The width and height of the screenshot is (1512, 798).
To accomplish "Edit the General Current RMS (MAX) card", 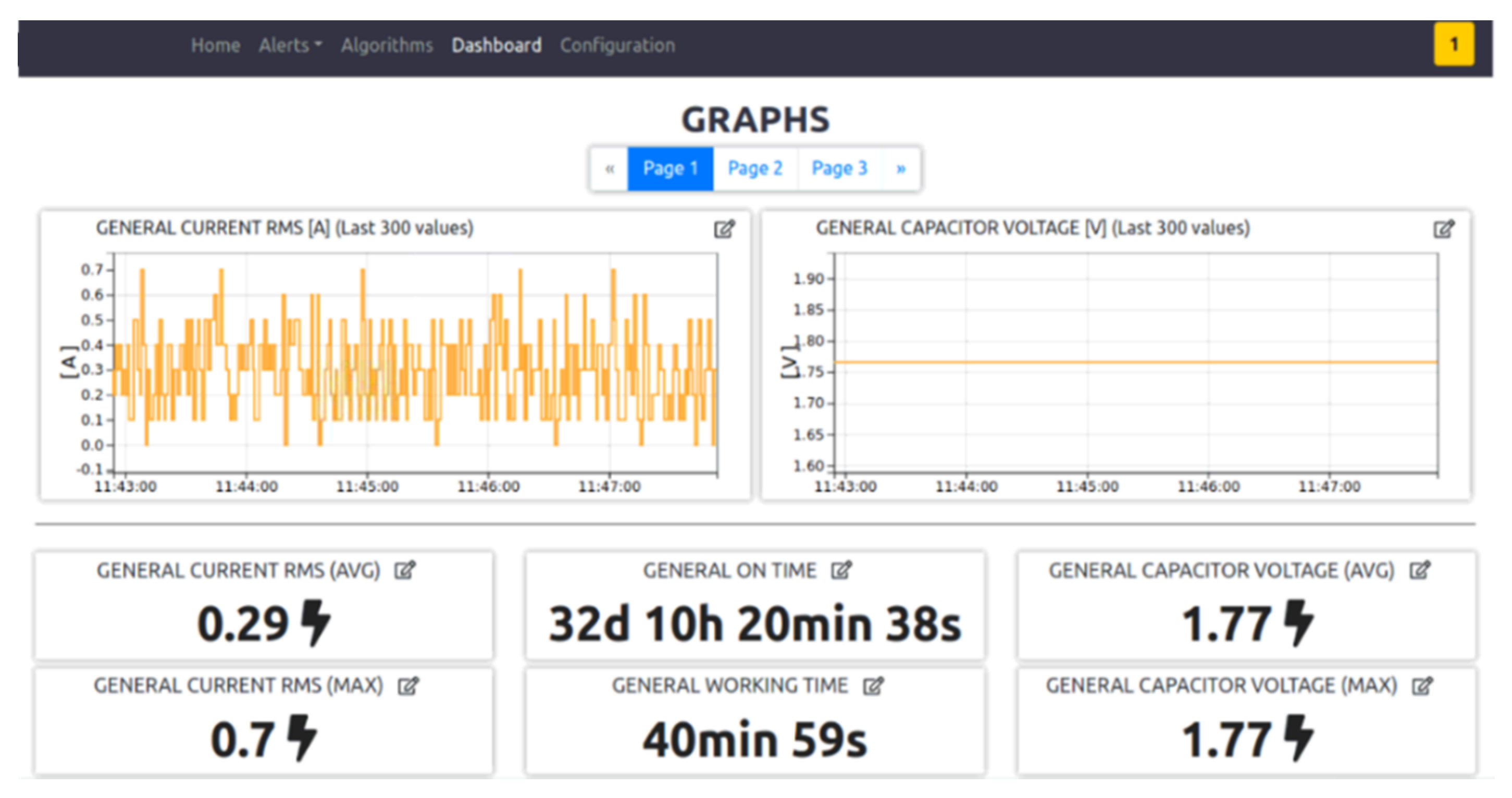I will pos(408,685).
